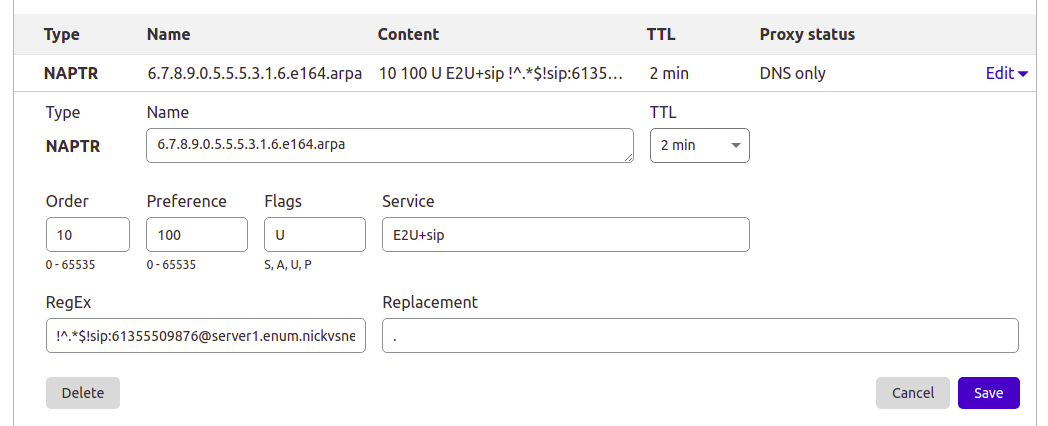Click the Name column header
The height and width of the screenshot is (426, 1048).
169,34
